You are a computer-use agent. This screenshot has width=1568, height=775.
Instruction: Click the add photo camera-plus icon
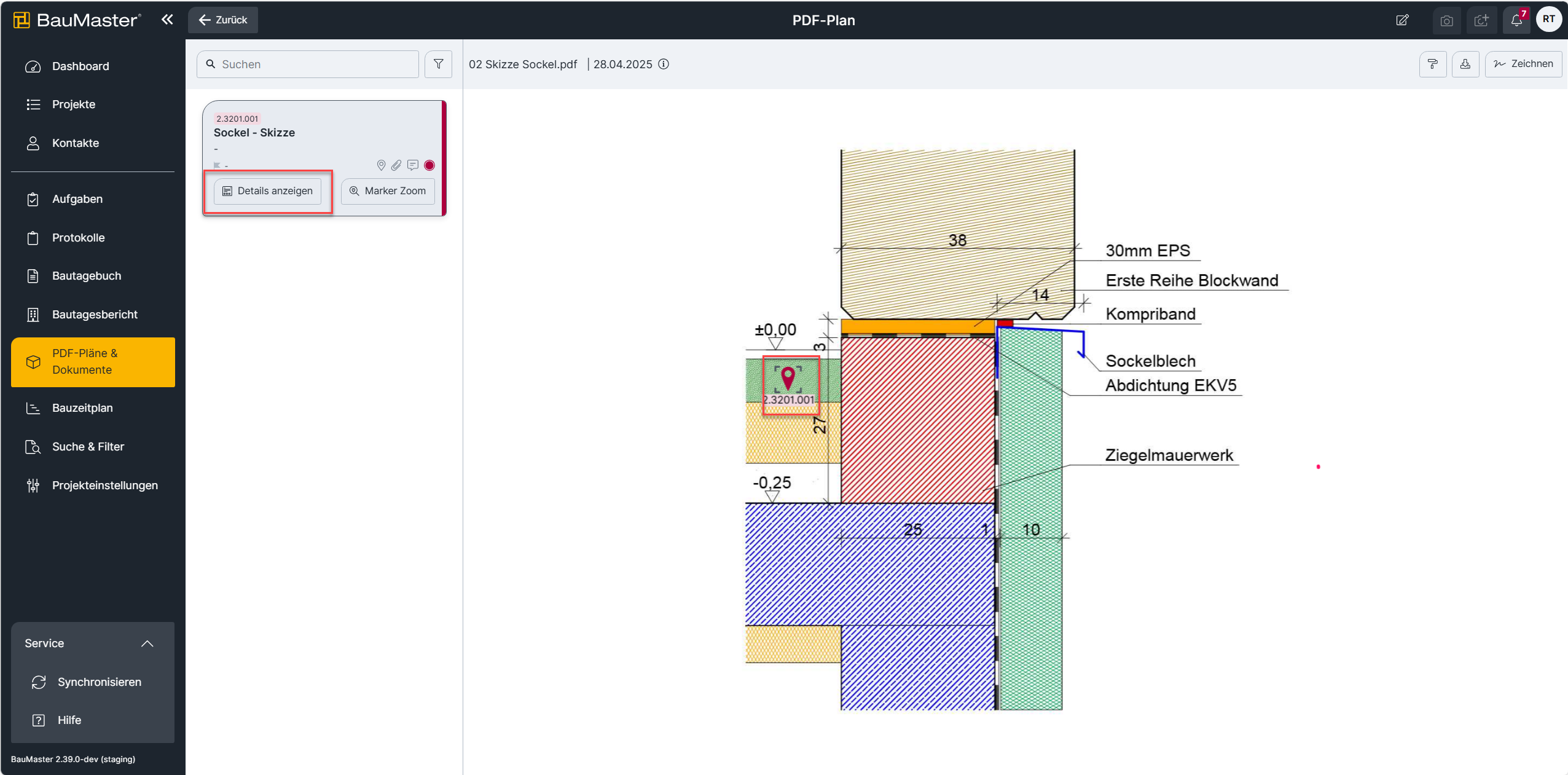click(x=1481, y=20)
